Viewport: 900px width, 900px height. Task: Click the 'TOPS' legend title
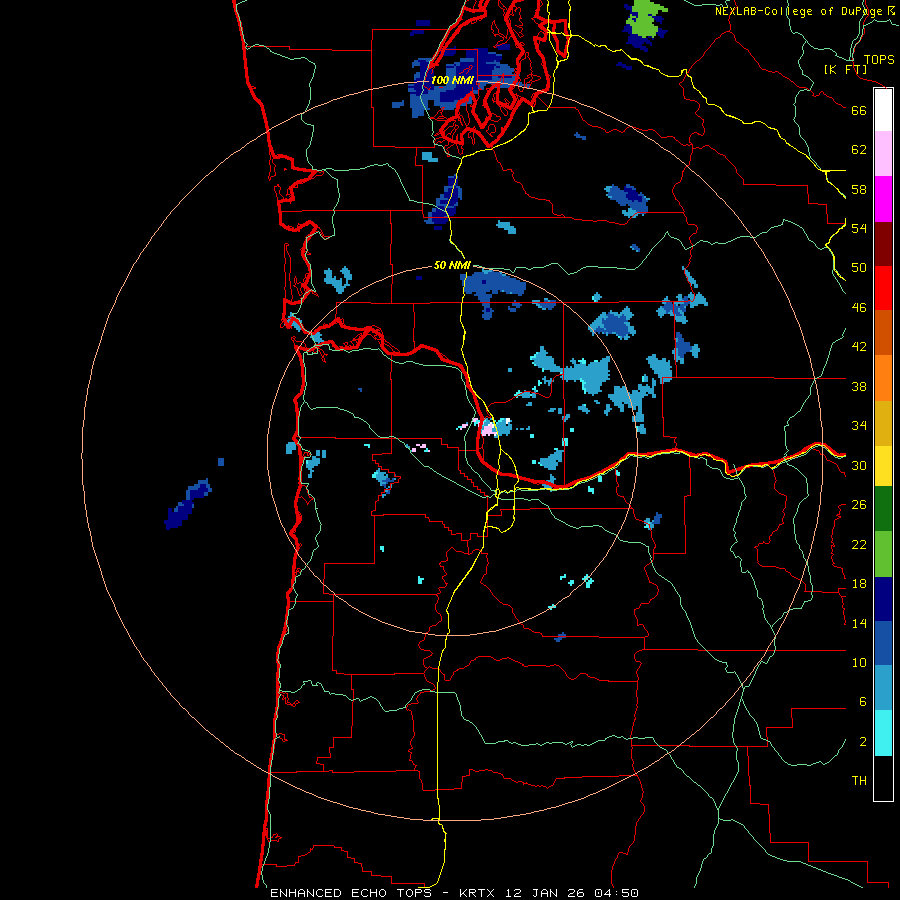tap(879, 59)
